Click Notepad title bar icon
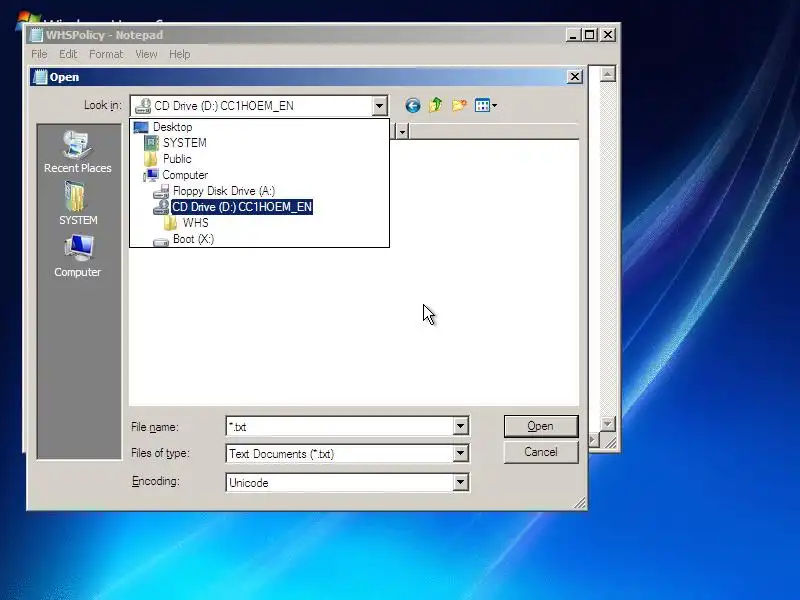This screenshot has height=600, width=800. coord(36,35)
